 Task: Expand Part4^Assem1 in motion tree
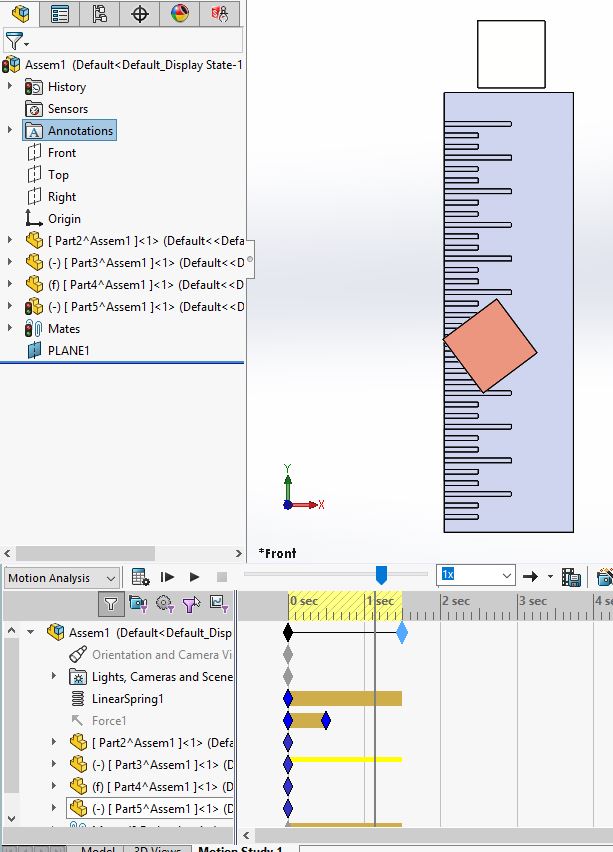[x=54, y=786]
